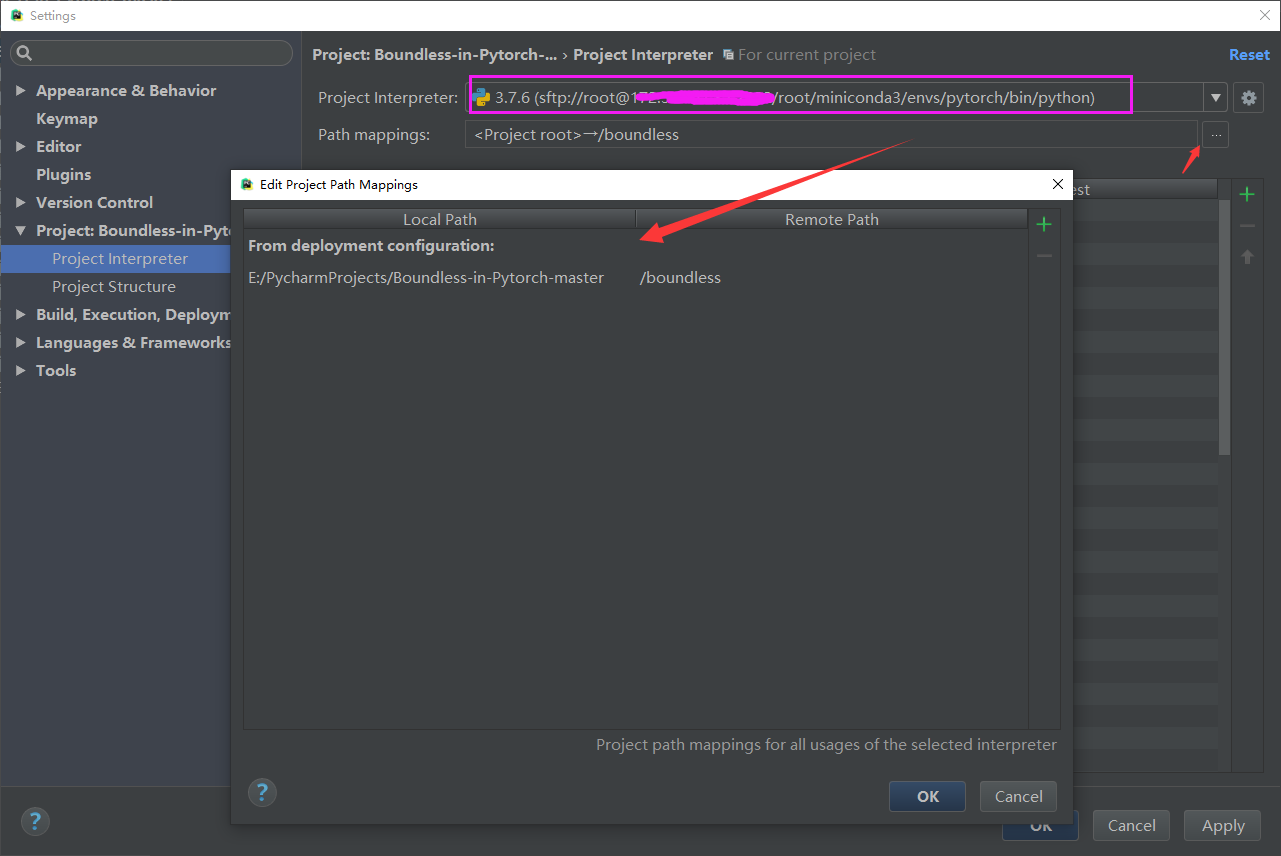1281x856 pixels.
Task: Add a new path mapping with green plus
Action: 1044,224
